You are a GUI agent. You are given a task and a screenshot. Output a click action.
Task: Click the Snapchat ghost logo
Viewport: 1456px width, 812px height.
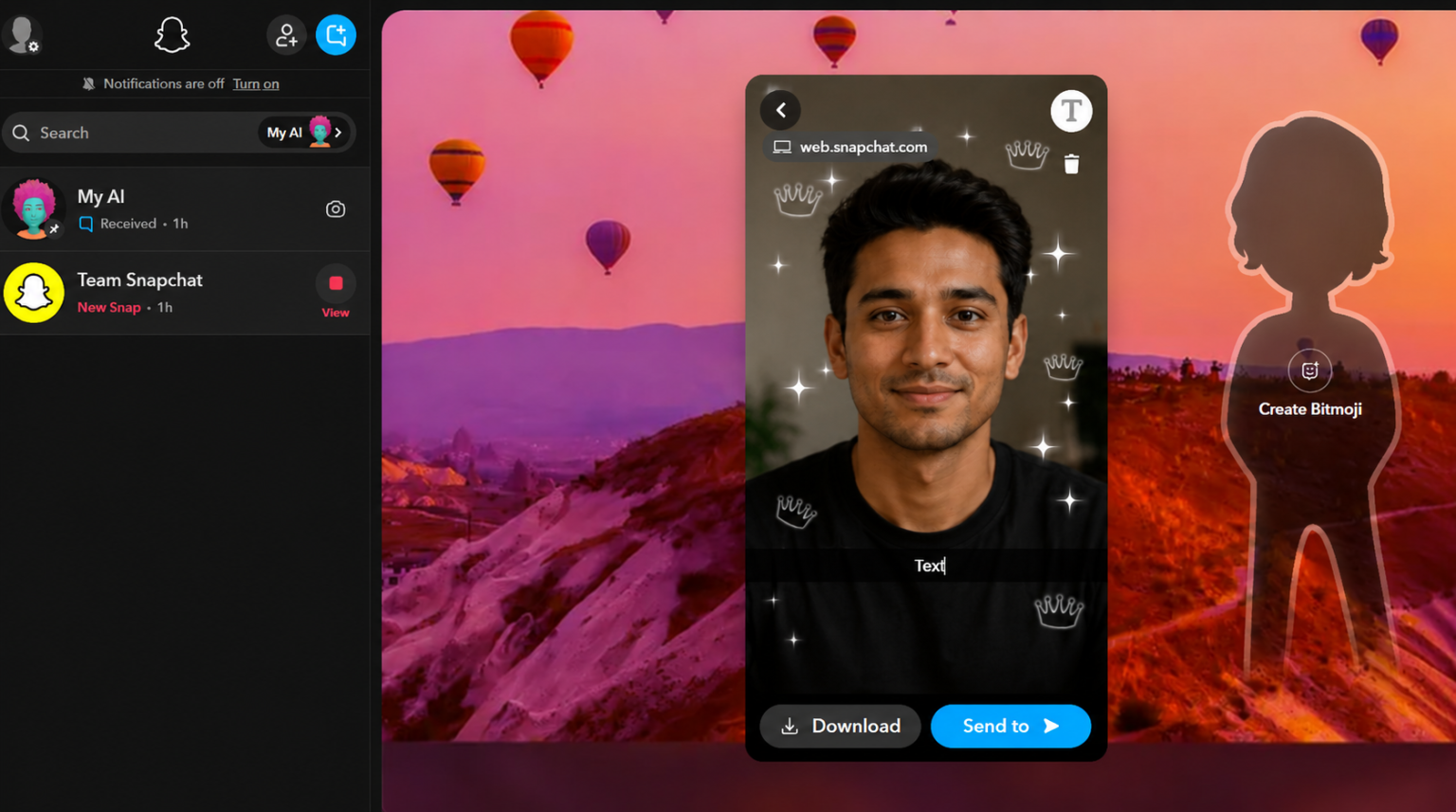(172, 35)
